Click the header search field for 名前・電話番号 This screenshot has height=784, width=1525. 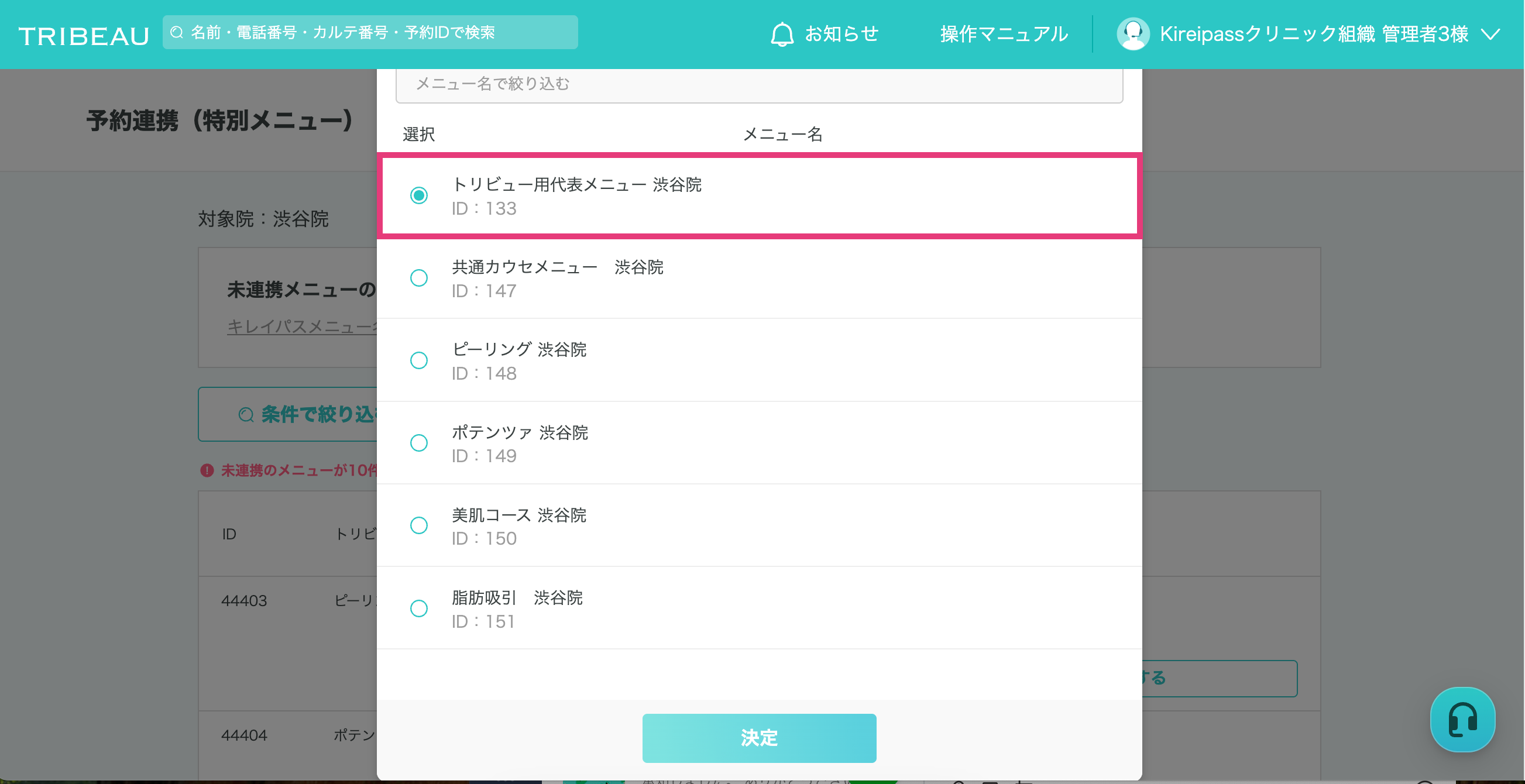(379, 33)
